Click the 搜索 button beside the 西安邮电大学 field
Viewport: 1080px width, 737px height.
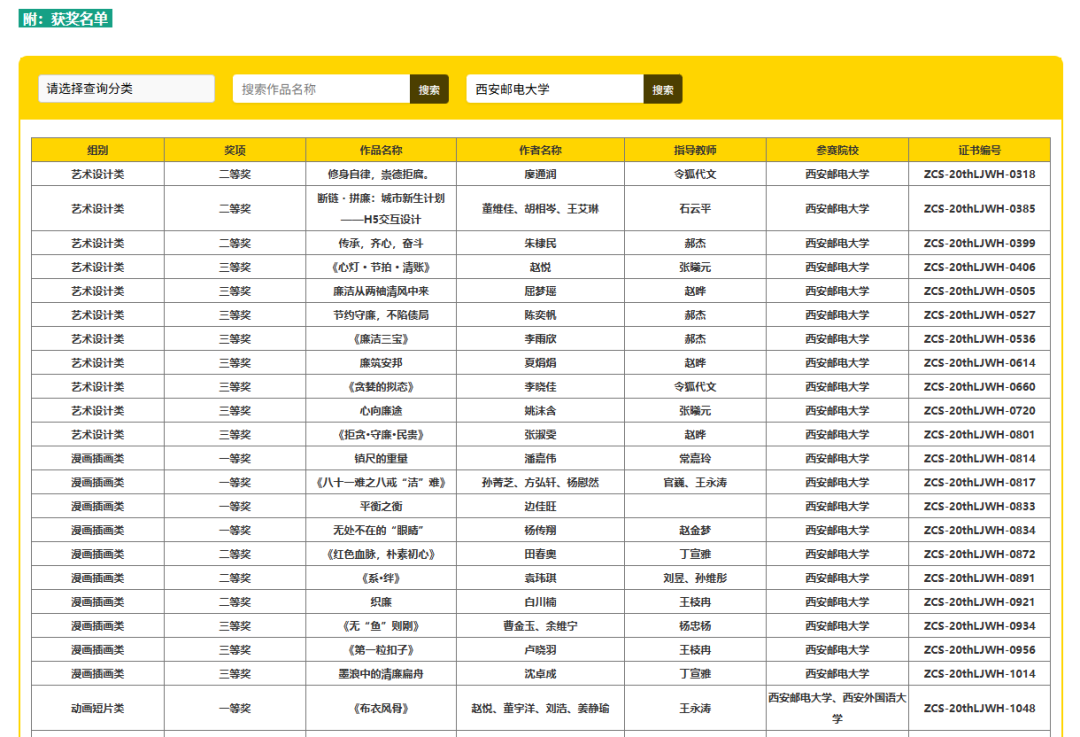pos(663,90)
